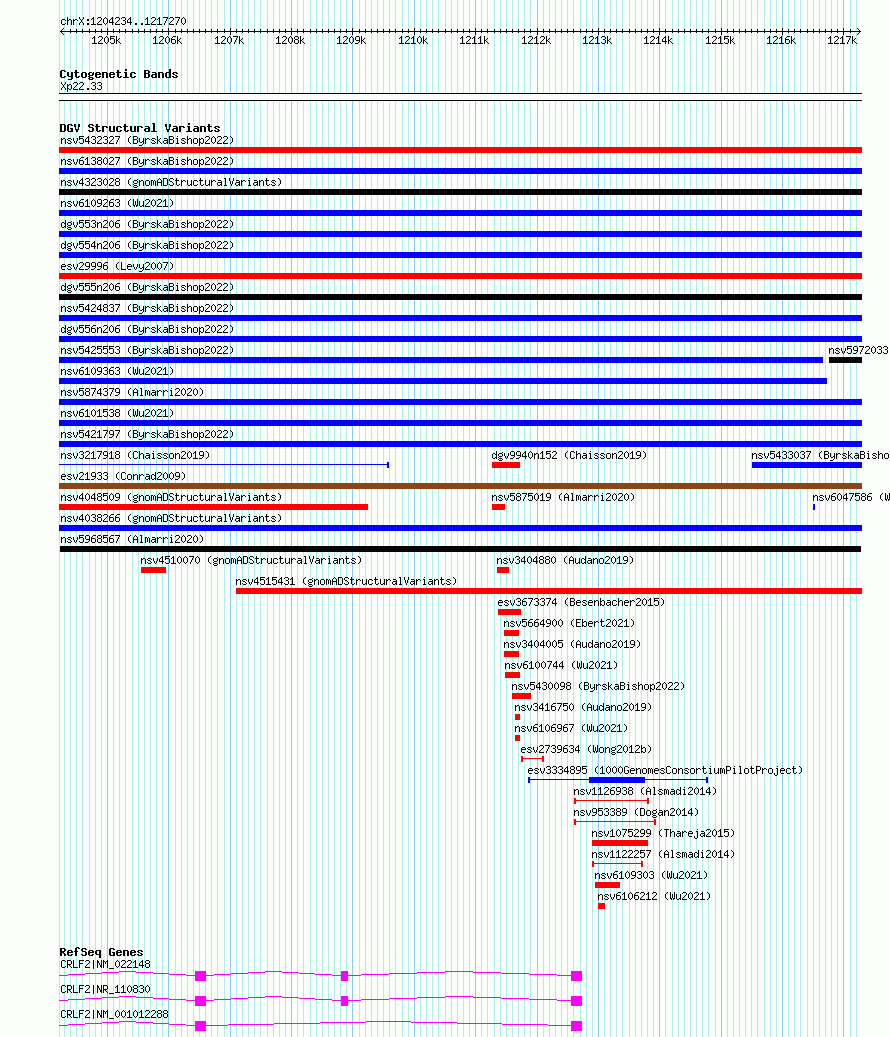This screenshot has width=890, height=1037.
Task: Open the nsv5874379 (Almarri2020) label
Action: click(132, 392)
